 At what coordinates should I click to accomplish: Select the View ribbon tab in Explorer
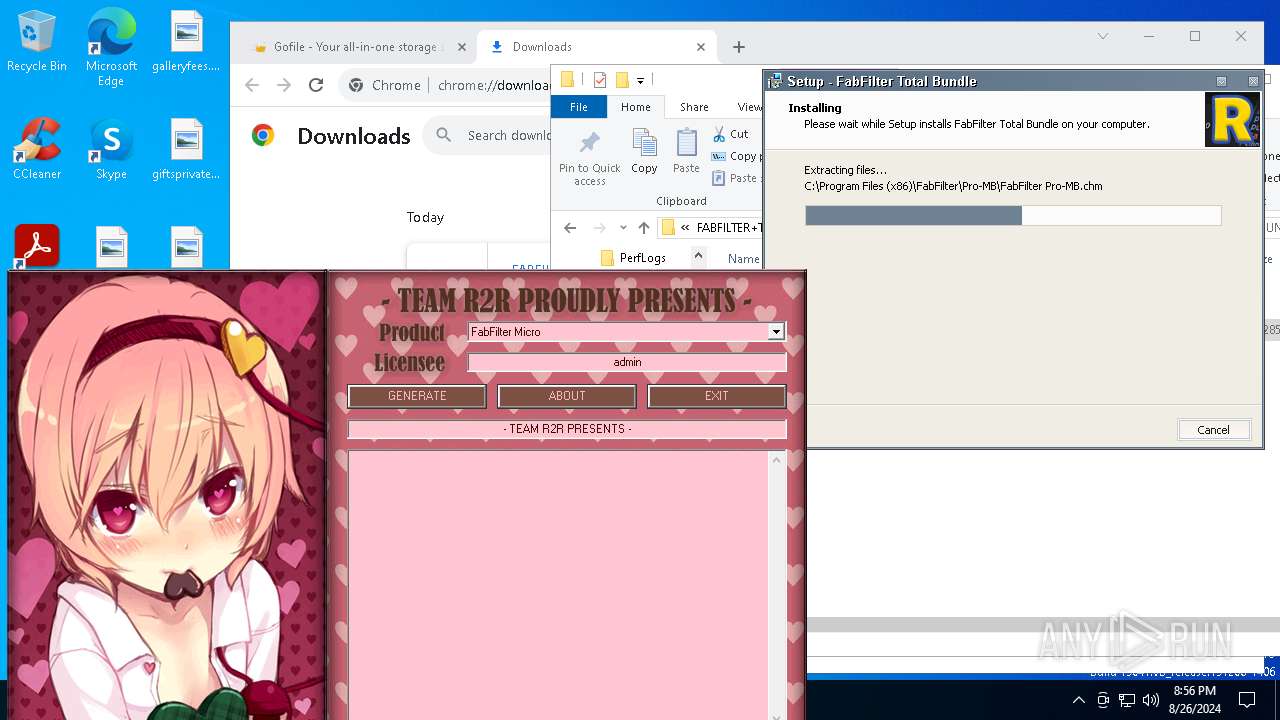pos(749,107)
